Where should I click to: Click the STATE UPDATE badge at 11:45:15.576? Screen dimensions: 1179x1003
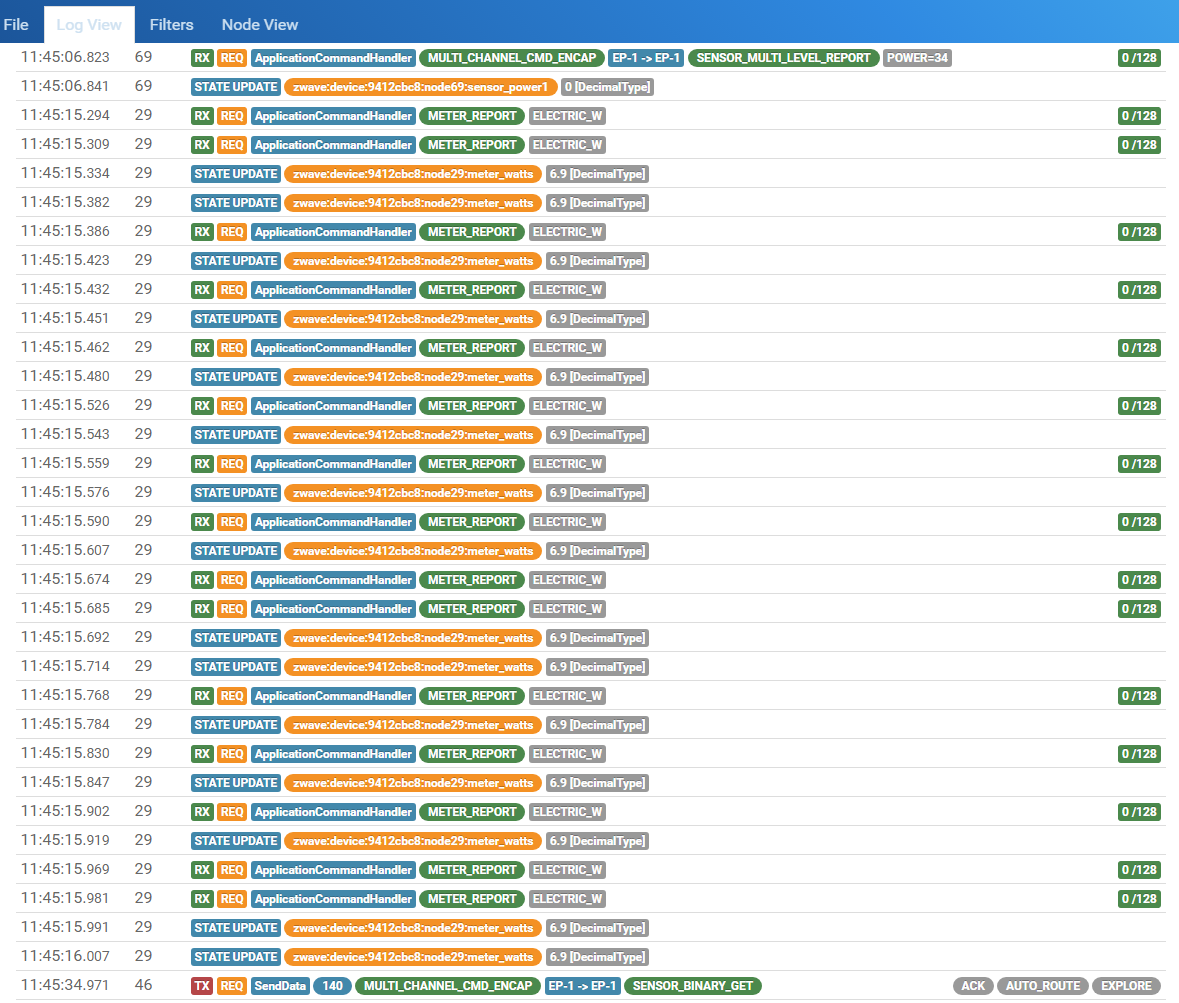(x=235, y=493)
